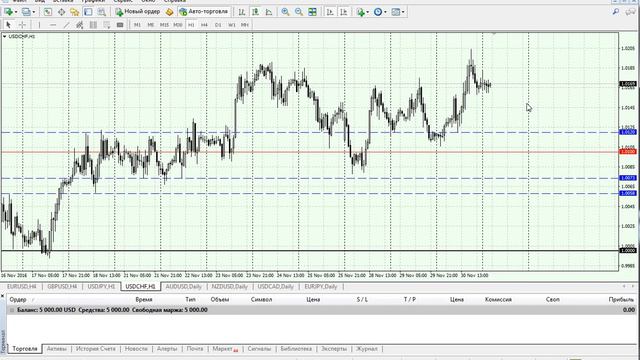
Task: Select the Fibonacci Retracement tool
Action: 93,25
